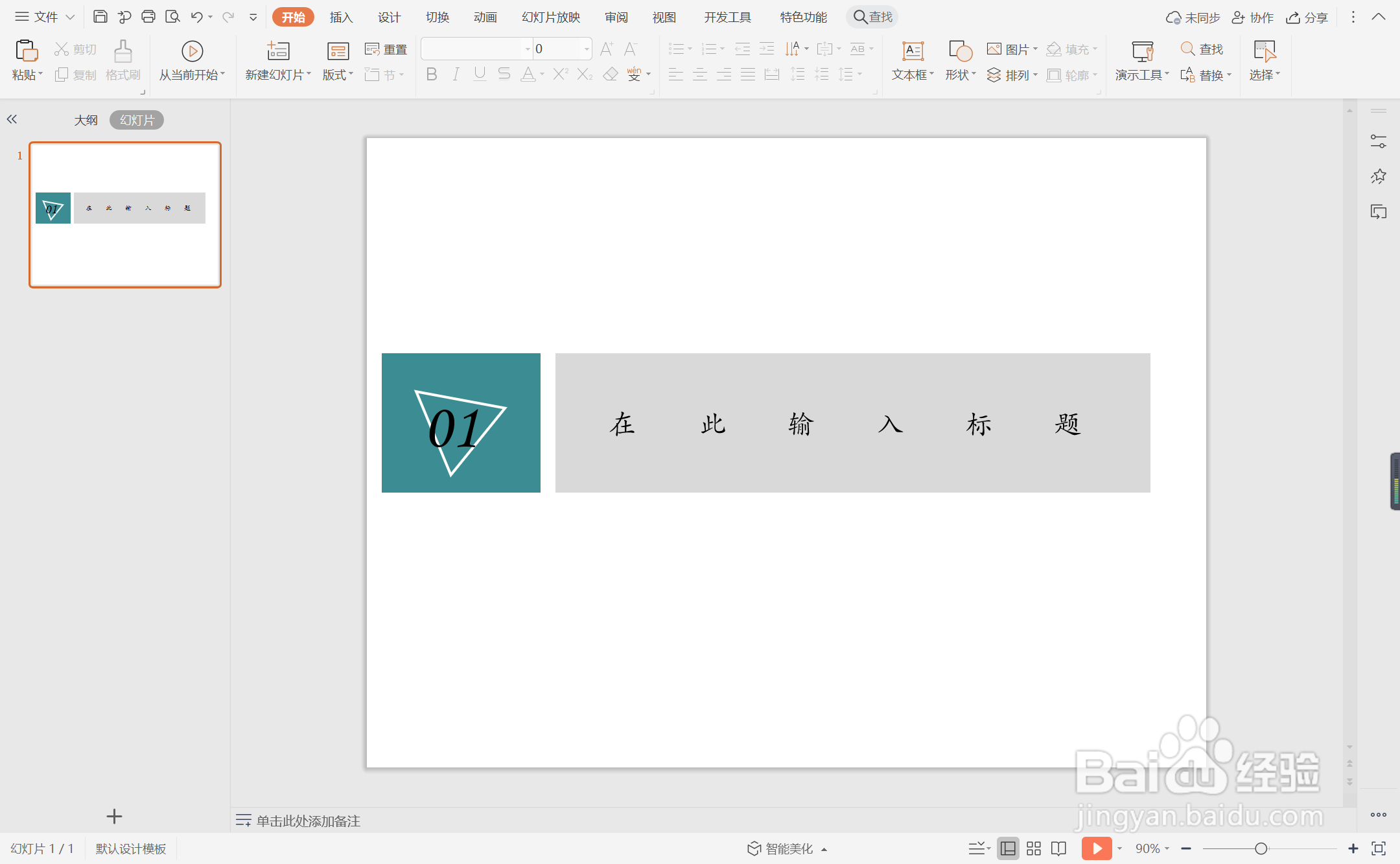This screenshot has width=1400, height=864.
Task: Click the Decrease Font Size icon
Action: click(x=631, y=49)
